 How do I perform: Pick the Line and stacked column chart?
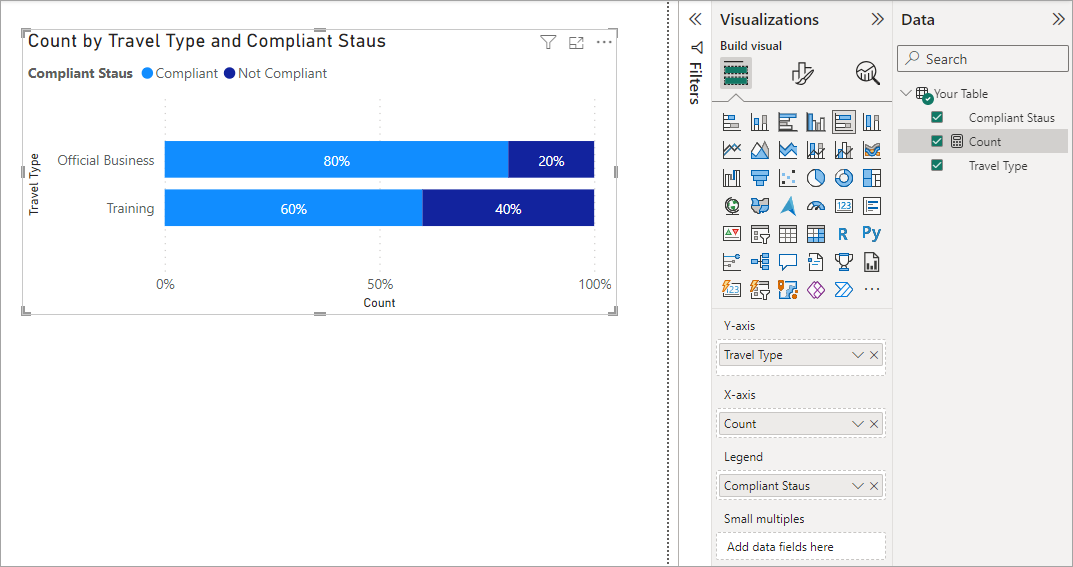[816, 150]
